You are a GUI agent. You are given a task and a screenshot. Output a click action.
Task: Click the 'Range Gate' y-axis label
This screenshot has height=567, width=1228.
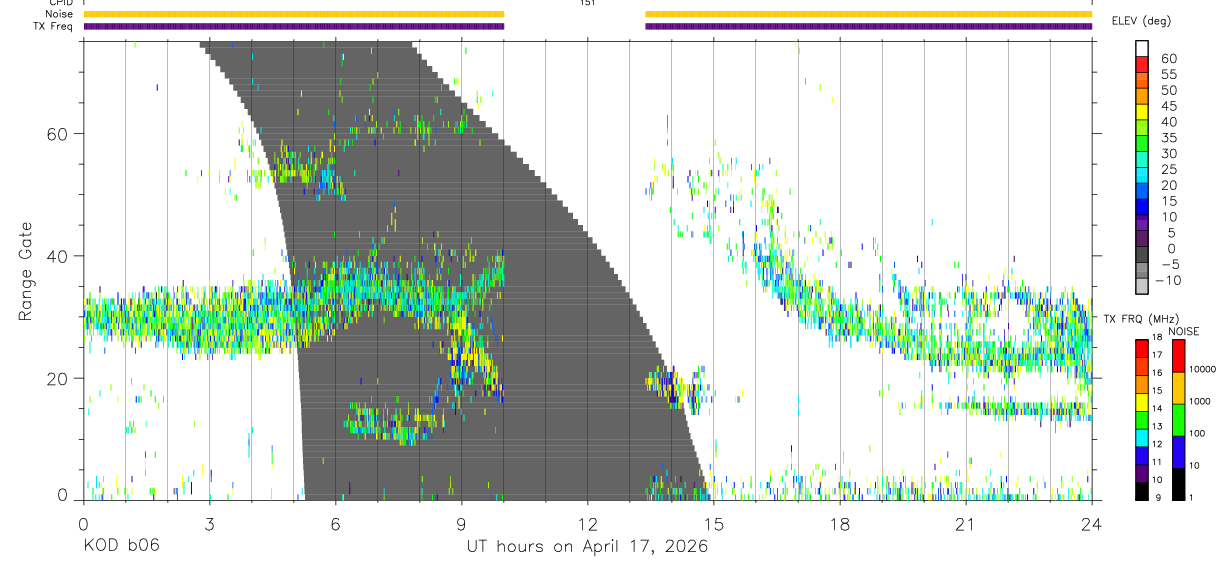pyautogui.click(x=27, y=272)
